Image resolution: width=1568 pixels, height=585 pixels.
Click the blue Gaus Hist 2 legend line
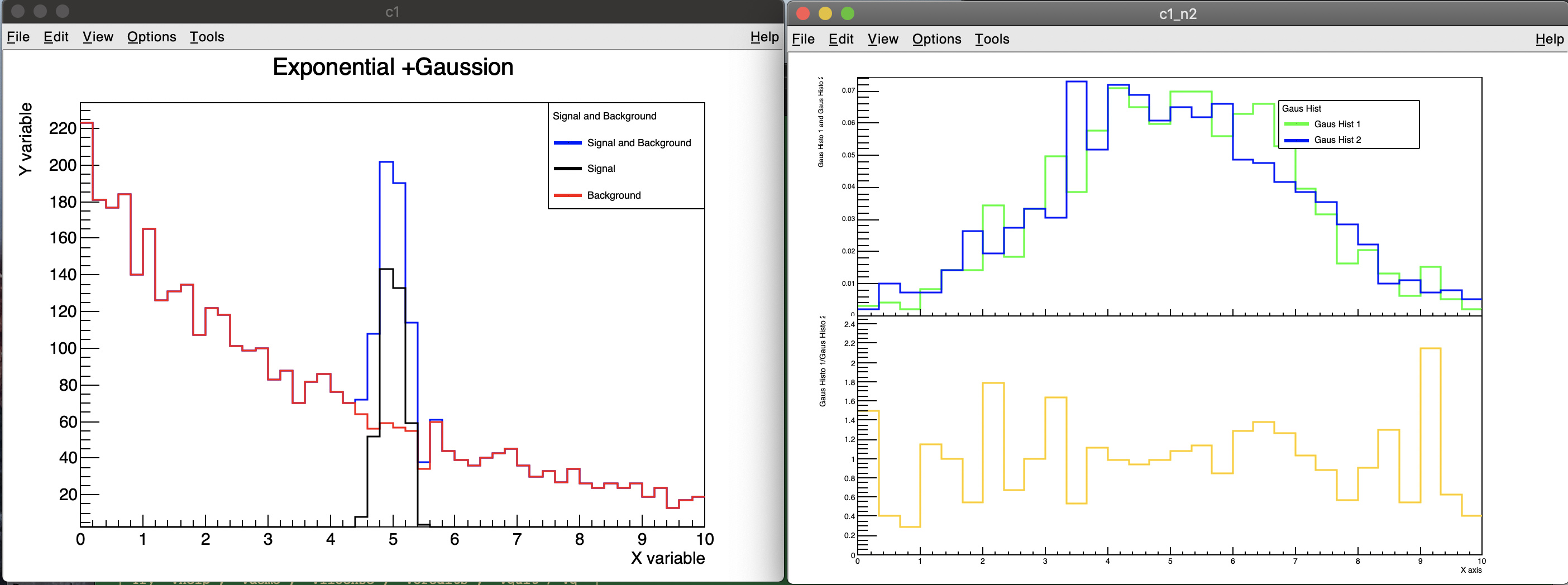pyautogui.click(x=1297, y=141)
